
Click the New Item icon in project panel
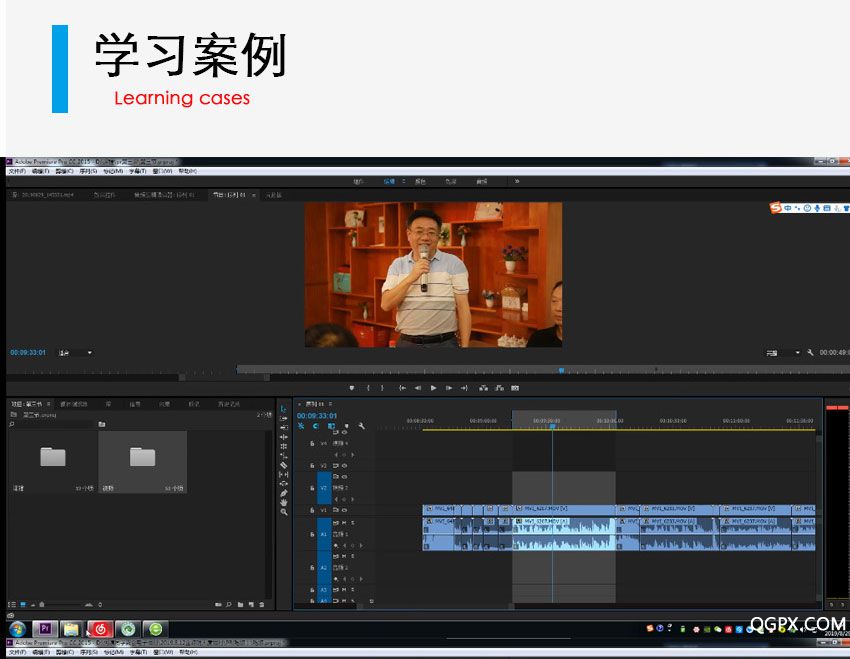click(251, 604)
